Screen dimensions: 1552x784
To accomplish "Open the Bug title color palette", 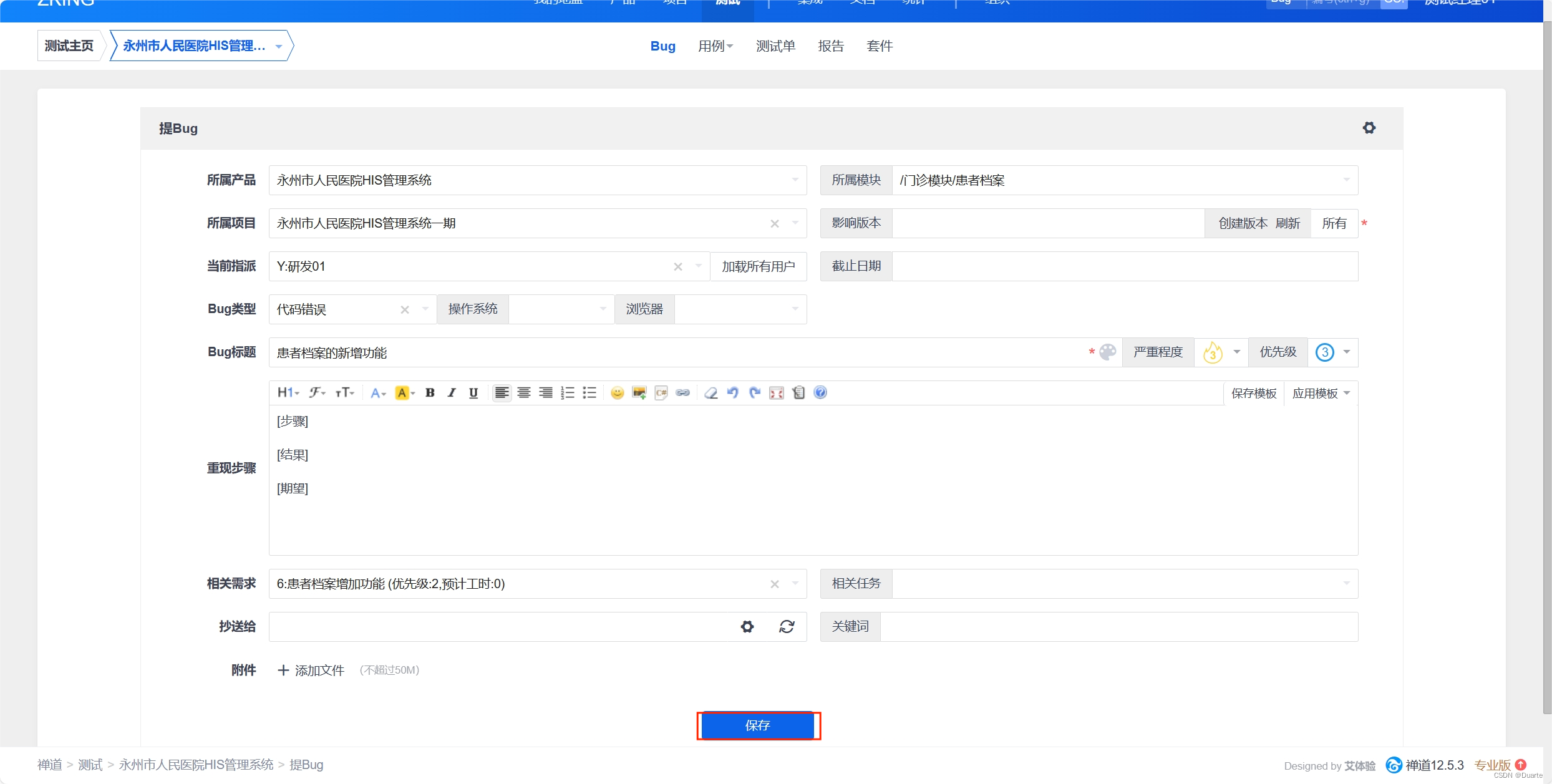I will [1108, 352].
